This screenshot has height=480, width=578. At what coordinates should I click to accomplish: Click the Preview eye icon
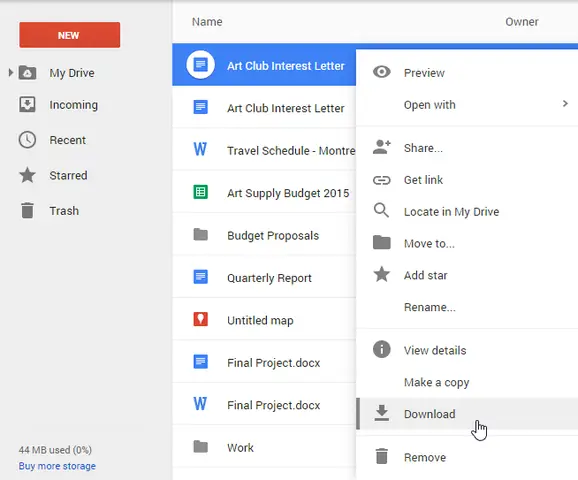382,72
